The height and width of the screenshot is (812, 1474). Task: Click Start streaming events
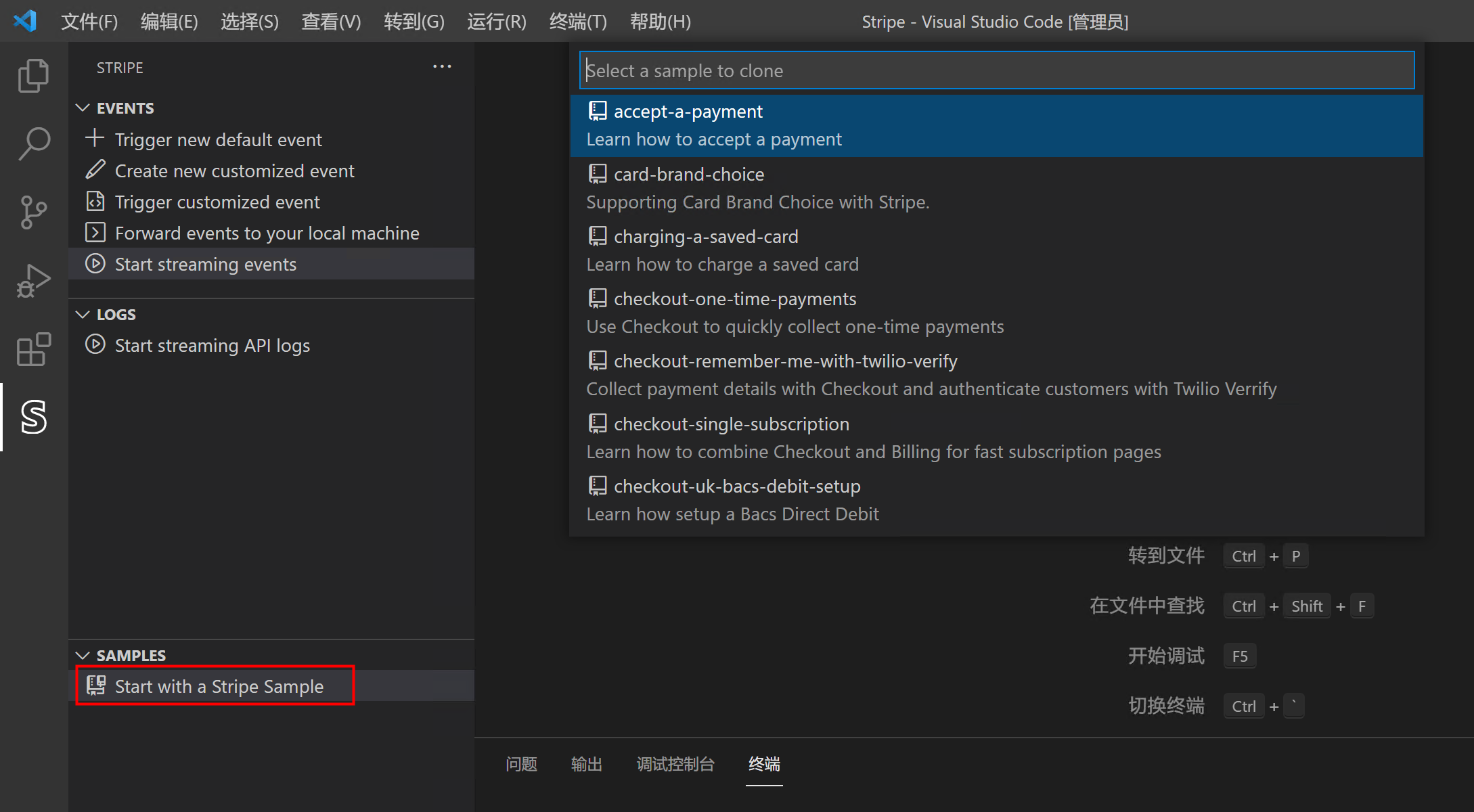271,264
